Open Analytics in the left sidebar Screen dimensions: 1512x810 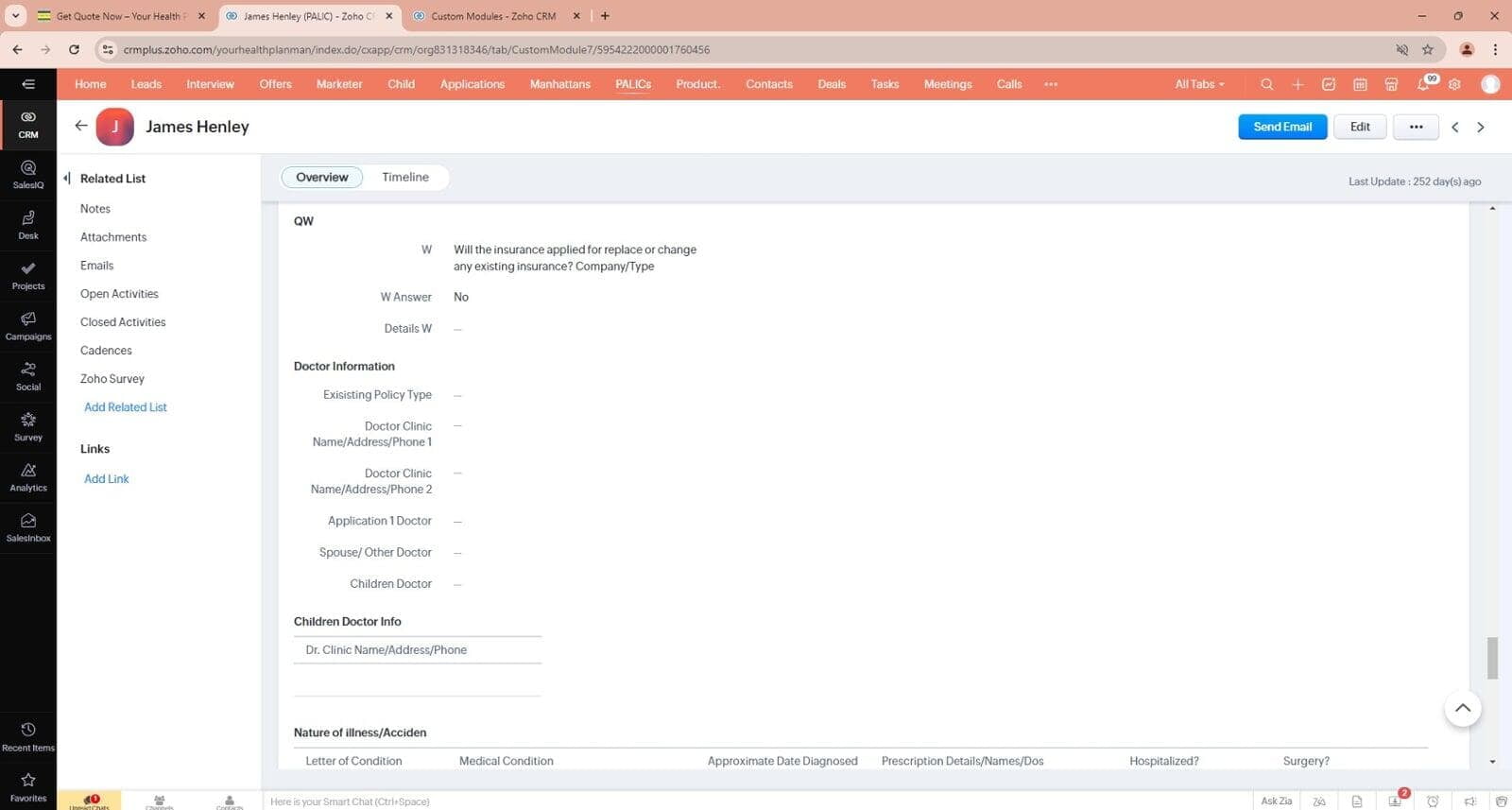pos(28,476)
